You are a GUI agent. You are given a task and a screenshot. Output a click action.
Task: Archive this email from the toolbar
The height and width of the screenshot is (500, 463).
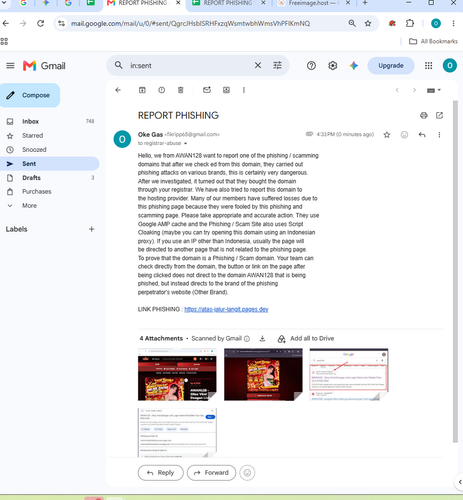click(142, 90)
